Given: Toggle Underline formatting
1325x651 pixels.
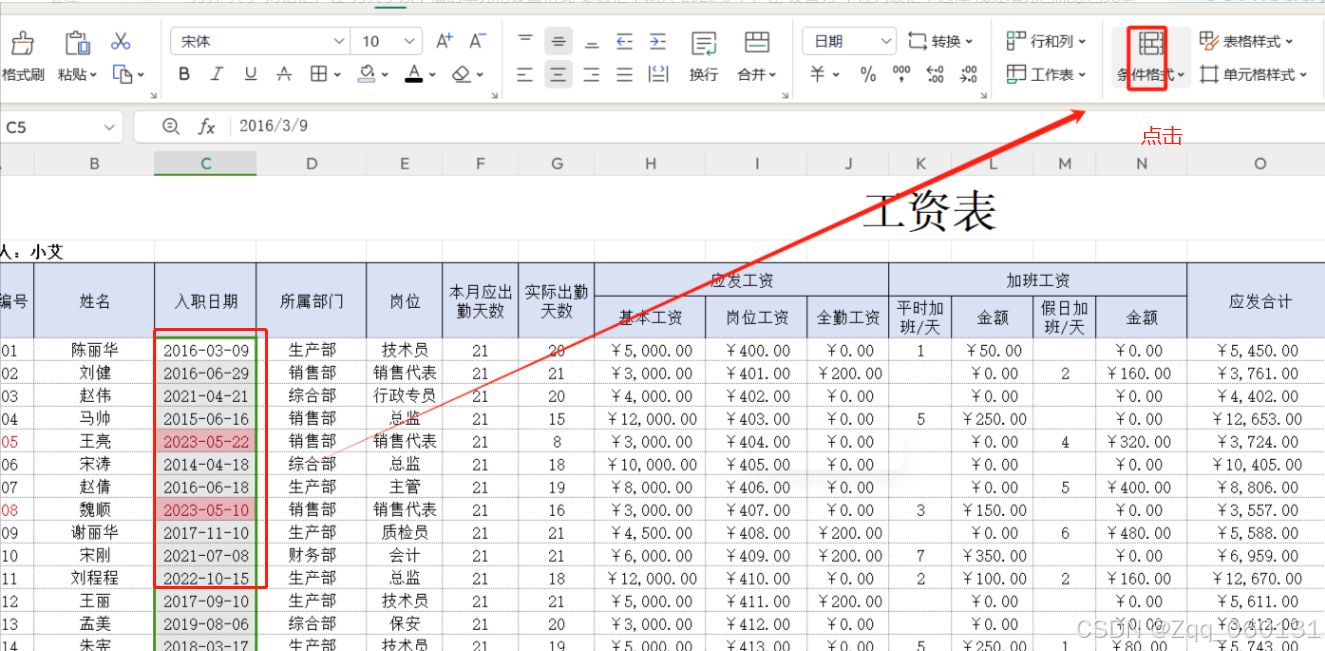Looking at the screenshot, I should coord(250,74).
